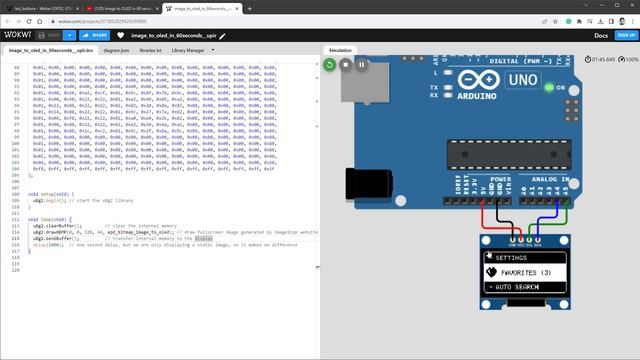Click the Share button

[x=94, y=36]
